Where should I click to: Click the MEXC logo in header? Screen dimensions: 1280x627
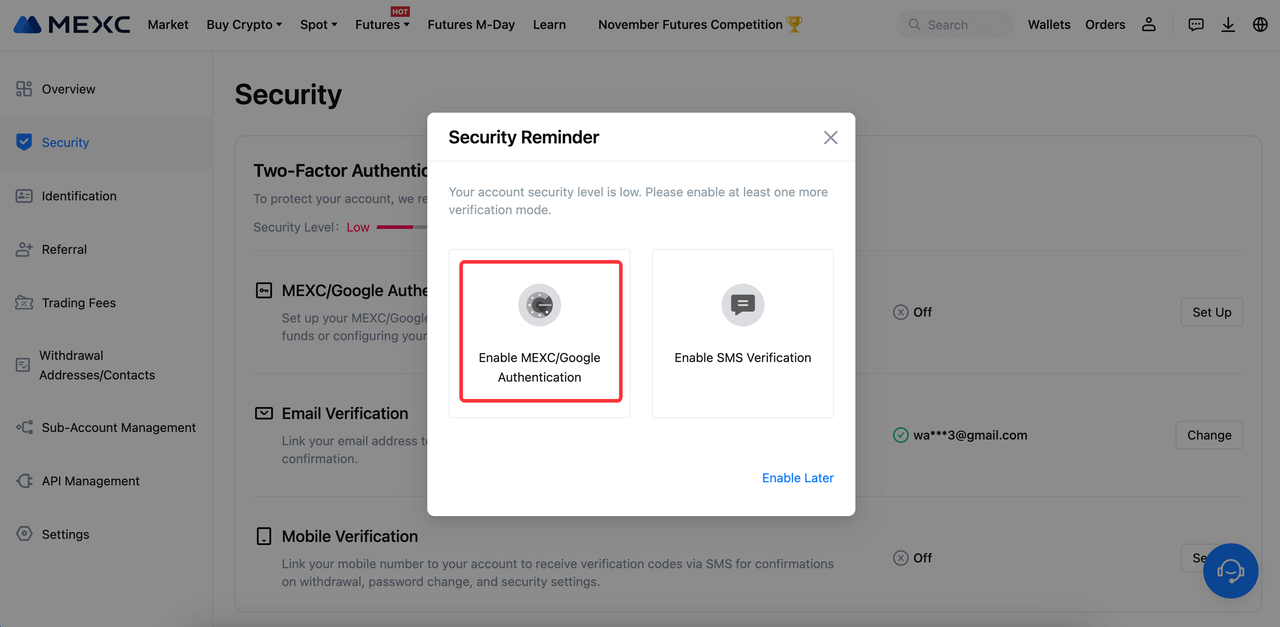pos(72,24)
